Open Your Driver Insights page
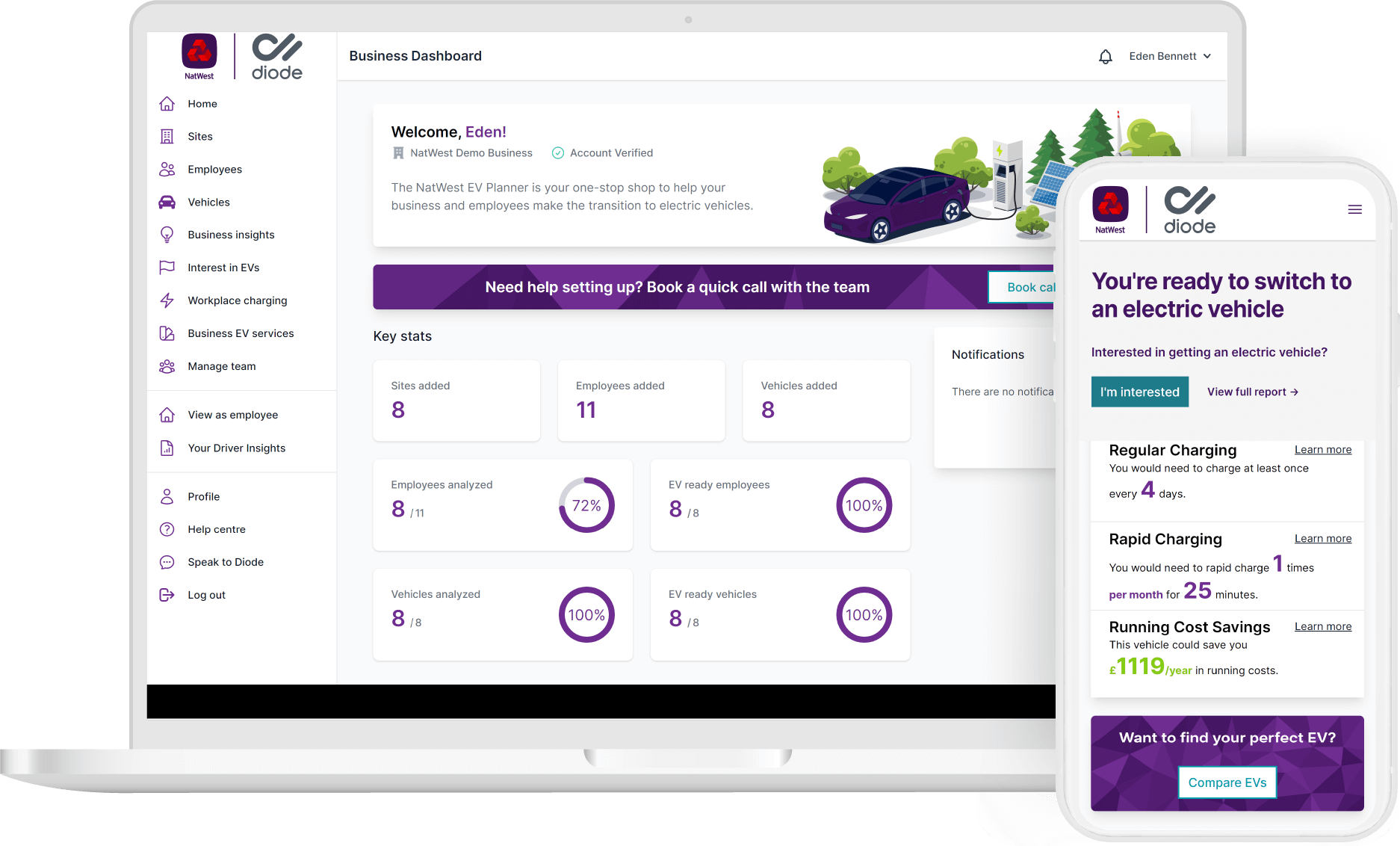This screenshot has width=1400, height=846. click(x=236, y=448)
